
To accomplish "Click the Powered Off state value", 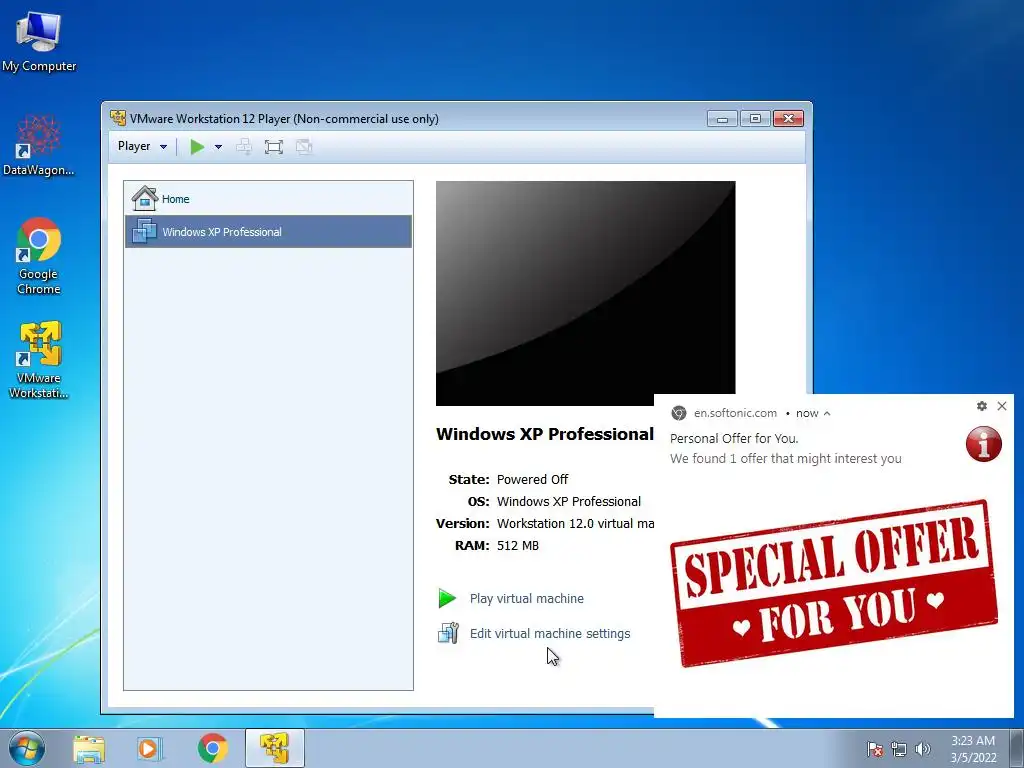I will (532, 479).
